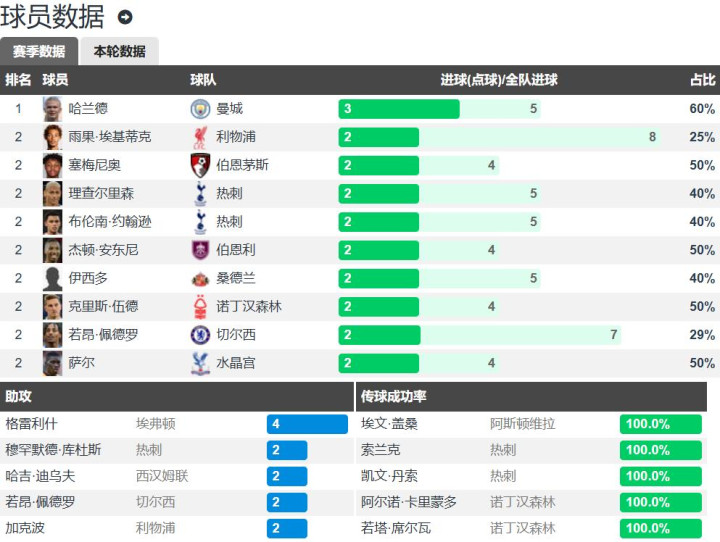Click 哈兰德 player photo thumbnail
This screenshot has height=542, width=720.
[53, 109]
